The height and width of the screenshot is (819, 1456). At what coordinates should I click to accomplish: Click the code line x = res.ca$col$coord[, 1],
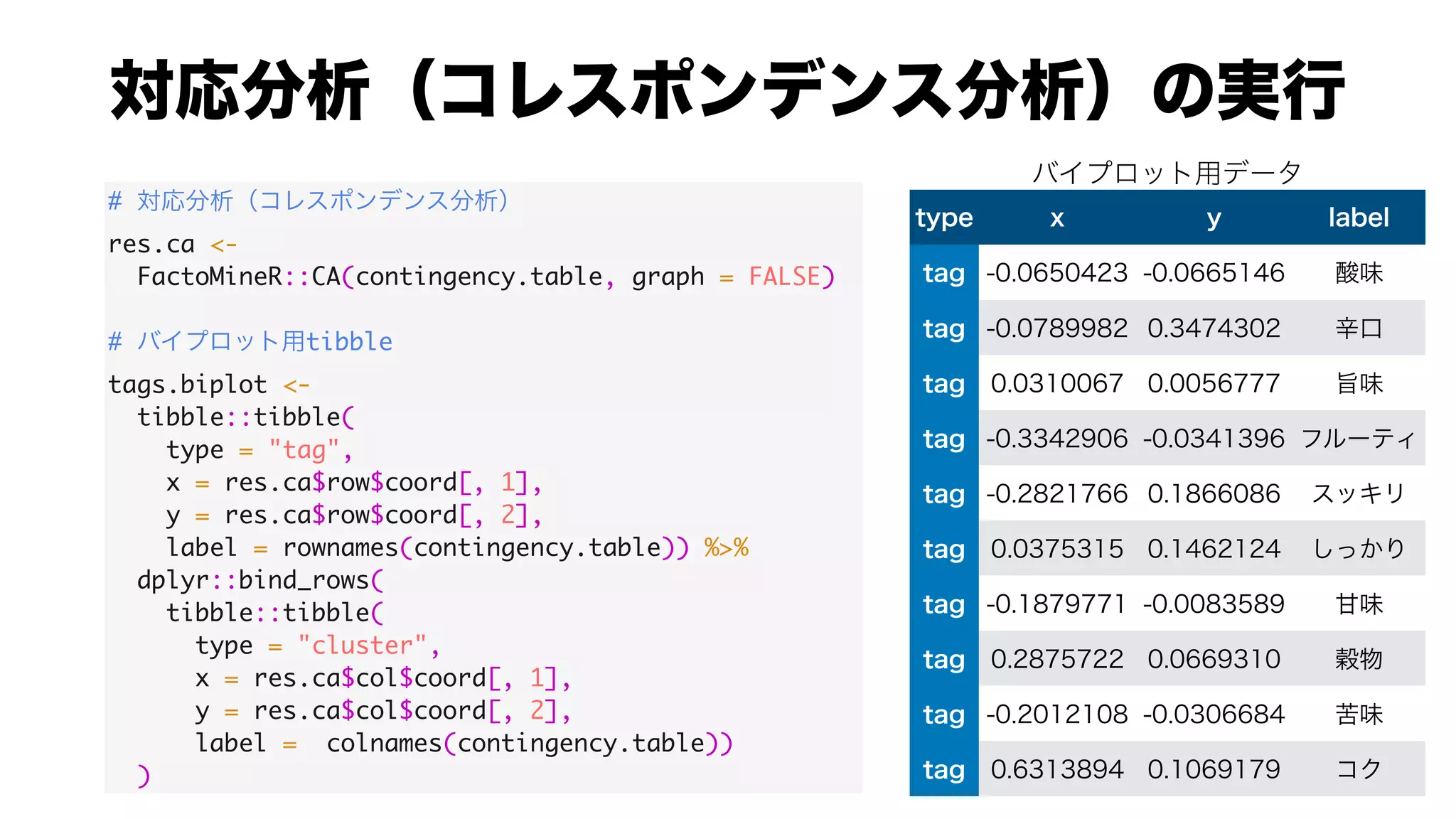pos(383,678)
